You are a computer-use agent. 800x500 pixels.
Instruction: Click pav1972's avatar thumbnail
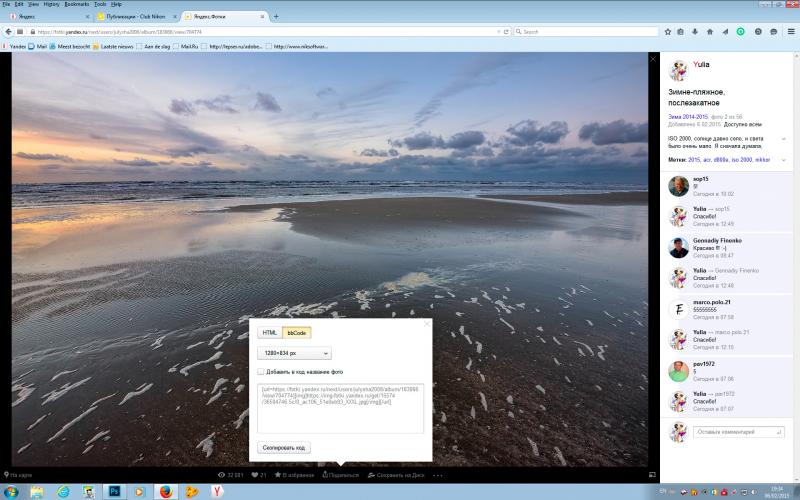(679, 371)
